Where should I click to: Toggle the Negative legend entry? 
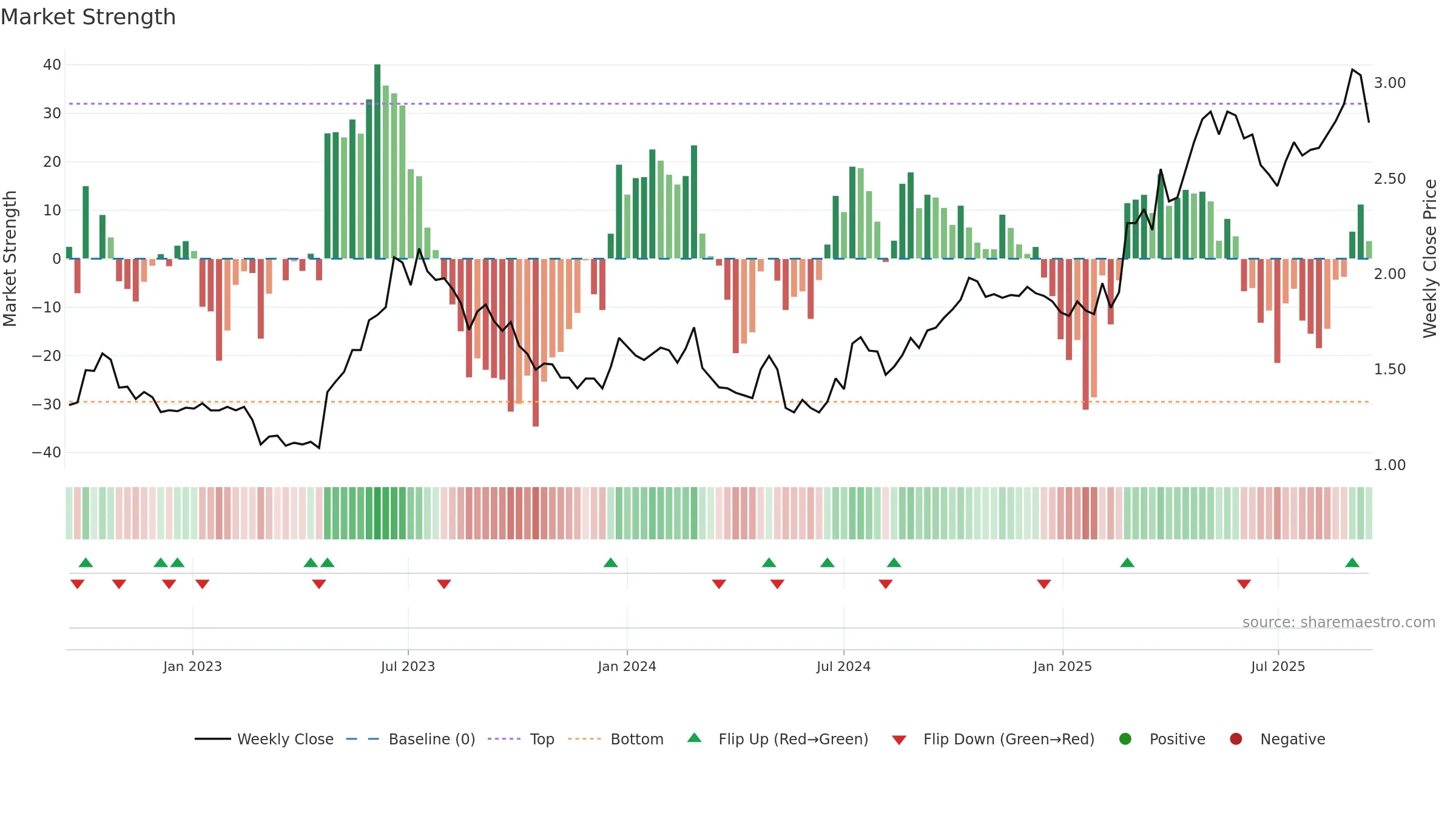click(x=1277, y=739)
